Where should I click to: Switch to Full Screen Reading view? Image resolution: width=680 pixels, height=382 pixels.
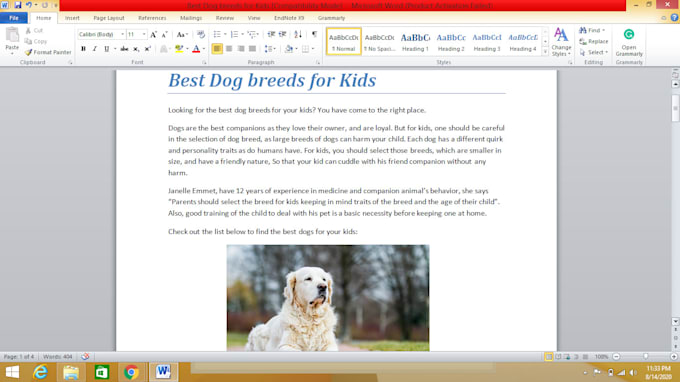pyautogui.click(x=558, y=357)
